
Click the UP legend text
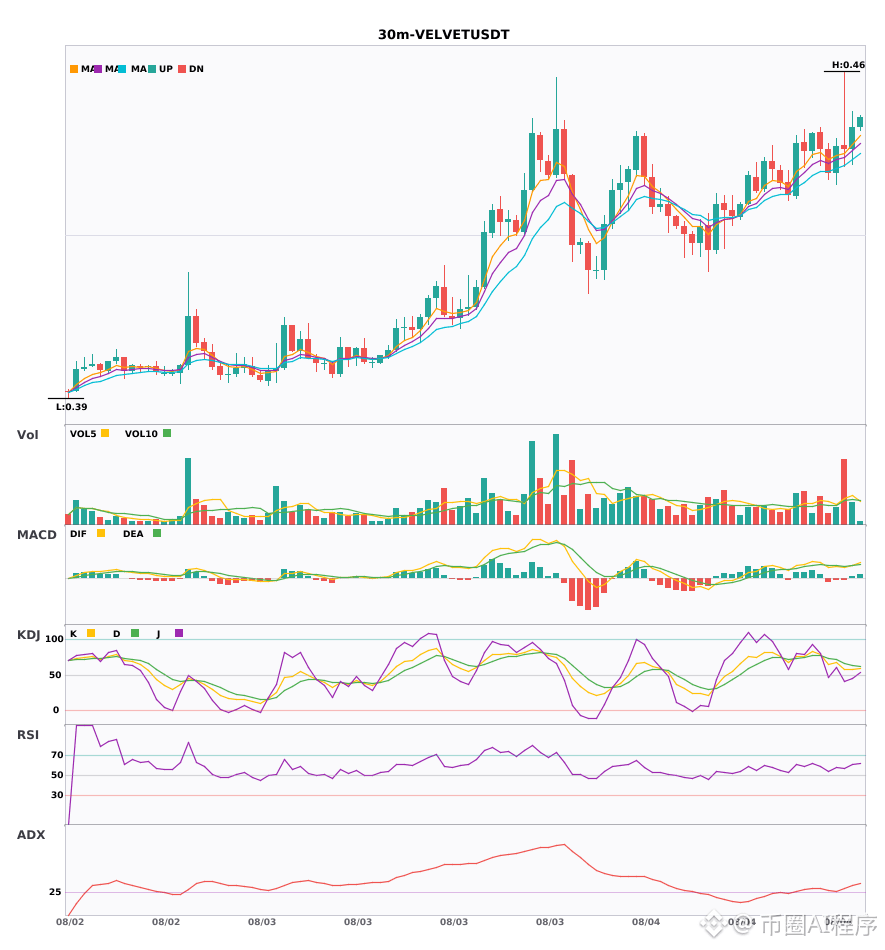(x=166, y=69)
